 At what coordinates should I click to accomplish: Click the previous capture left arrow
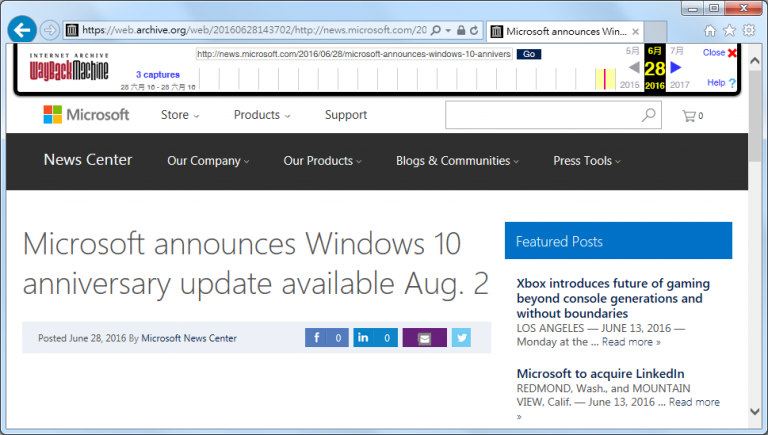[634, 67]
